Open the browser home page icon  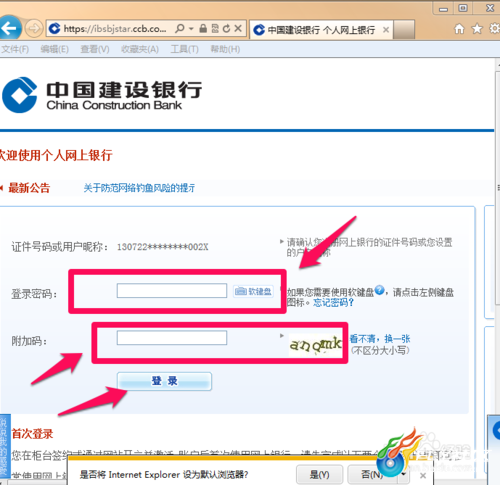[459, 29]
